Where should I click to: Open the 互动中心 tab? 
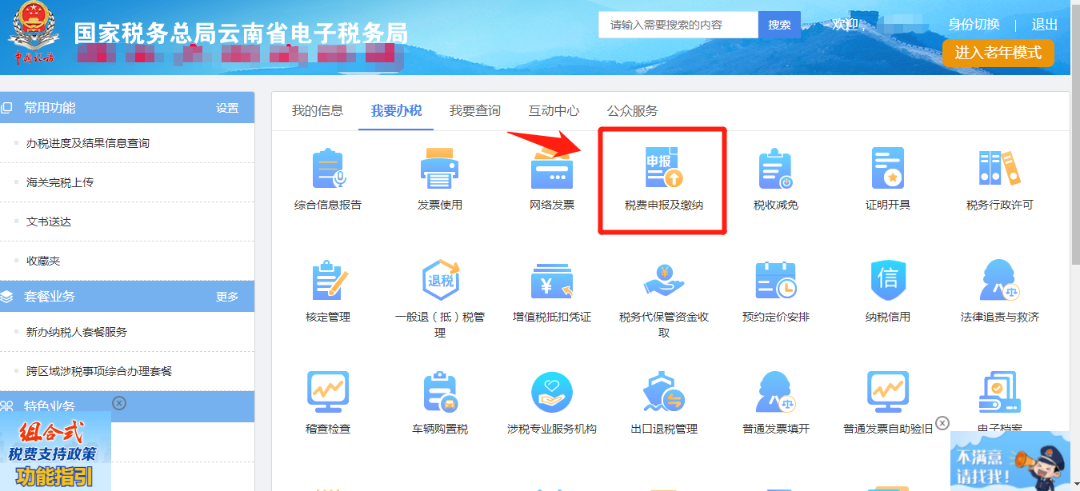click(554, 111)
